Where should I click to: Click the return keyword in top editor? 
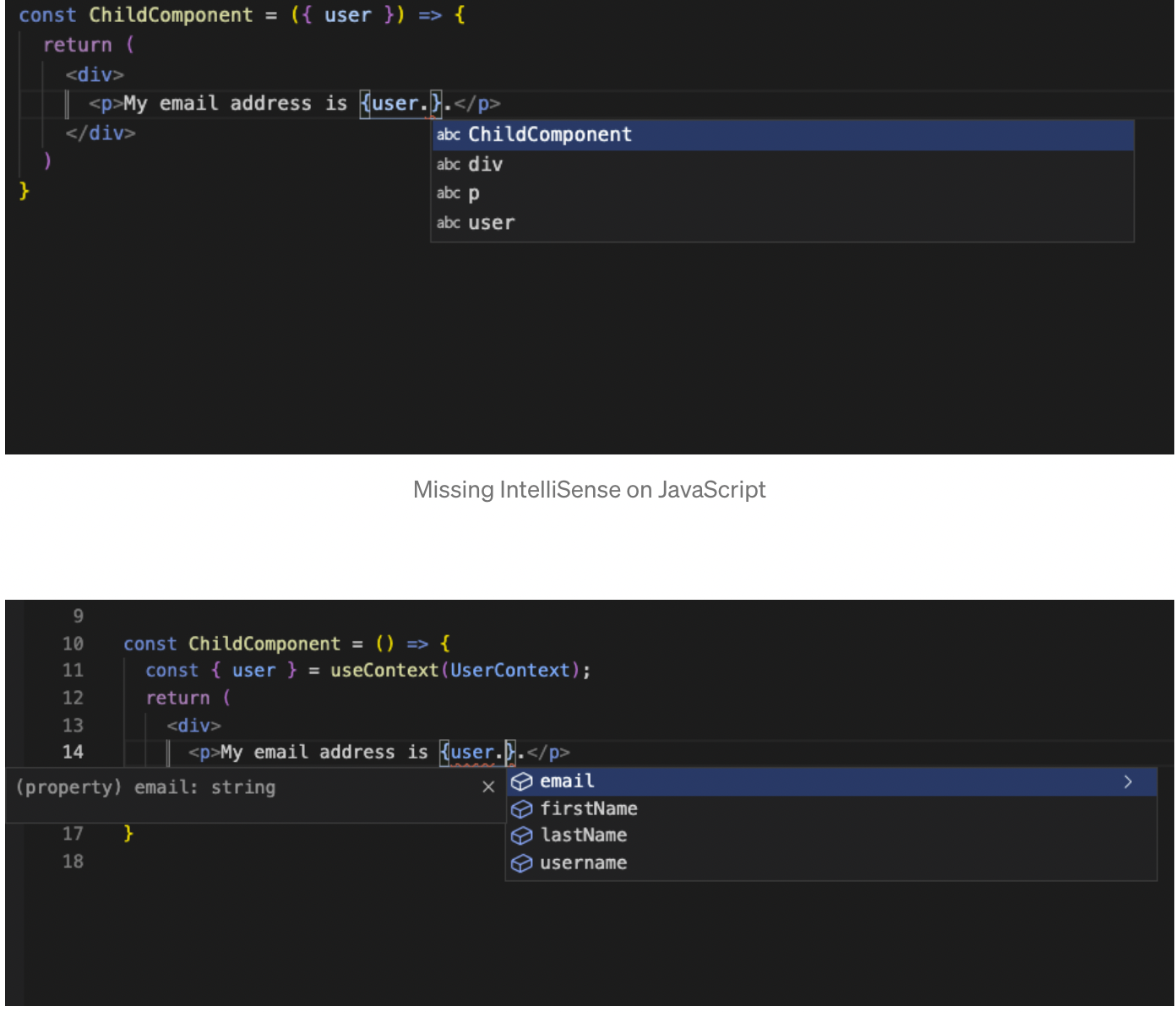[x=78, y=45]
